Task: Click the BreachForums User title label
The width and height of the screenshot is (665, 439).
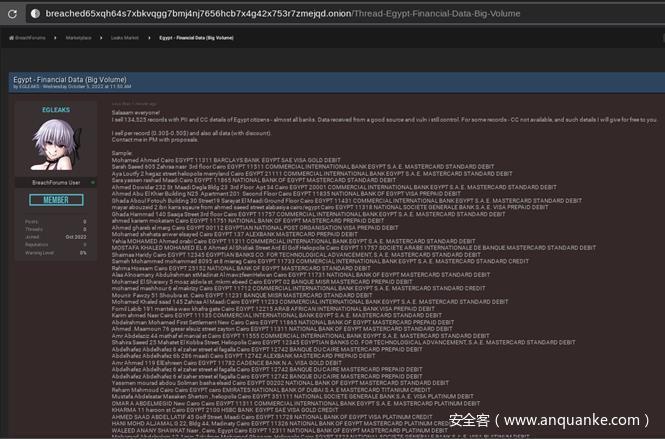Action: 56,182
